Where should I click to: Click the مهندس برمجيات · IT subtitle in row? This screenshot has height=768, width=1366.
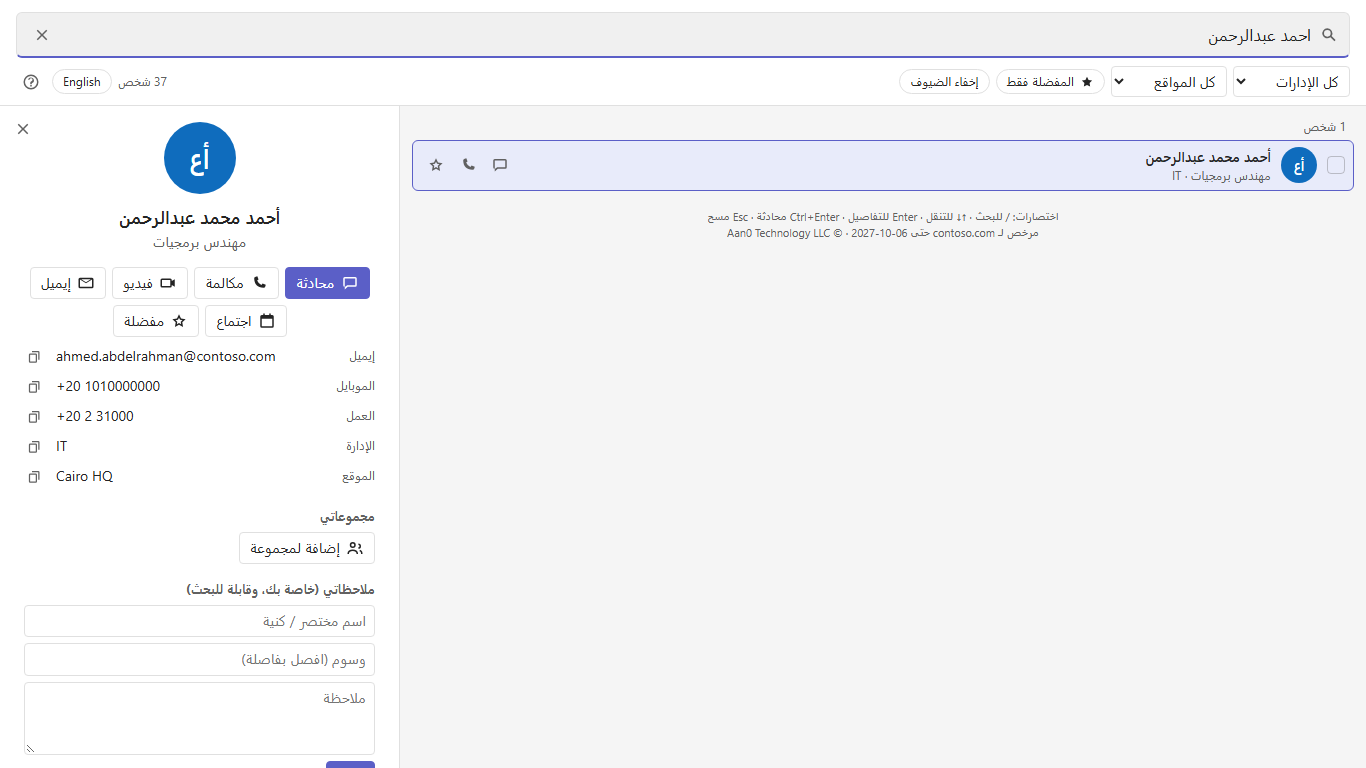pos(1221,176)
